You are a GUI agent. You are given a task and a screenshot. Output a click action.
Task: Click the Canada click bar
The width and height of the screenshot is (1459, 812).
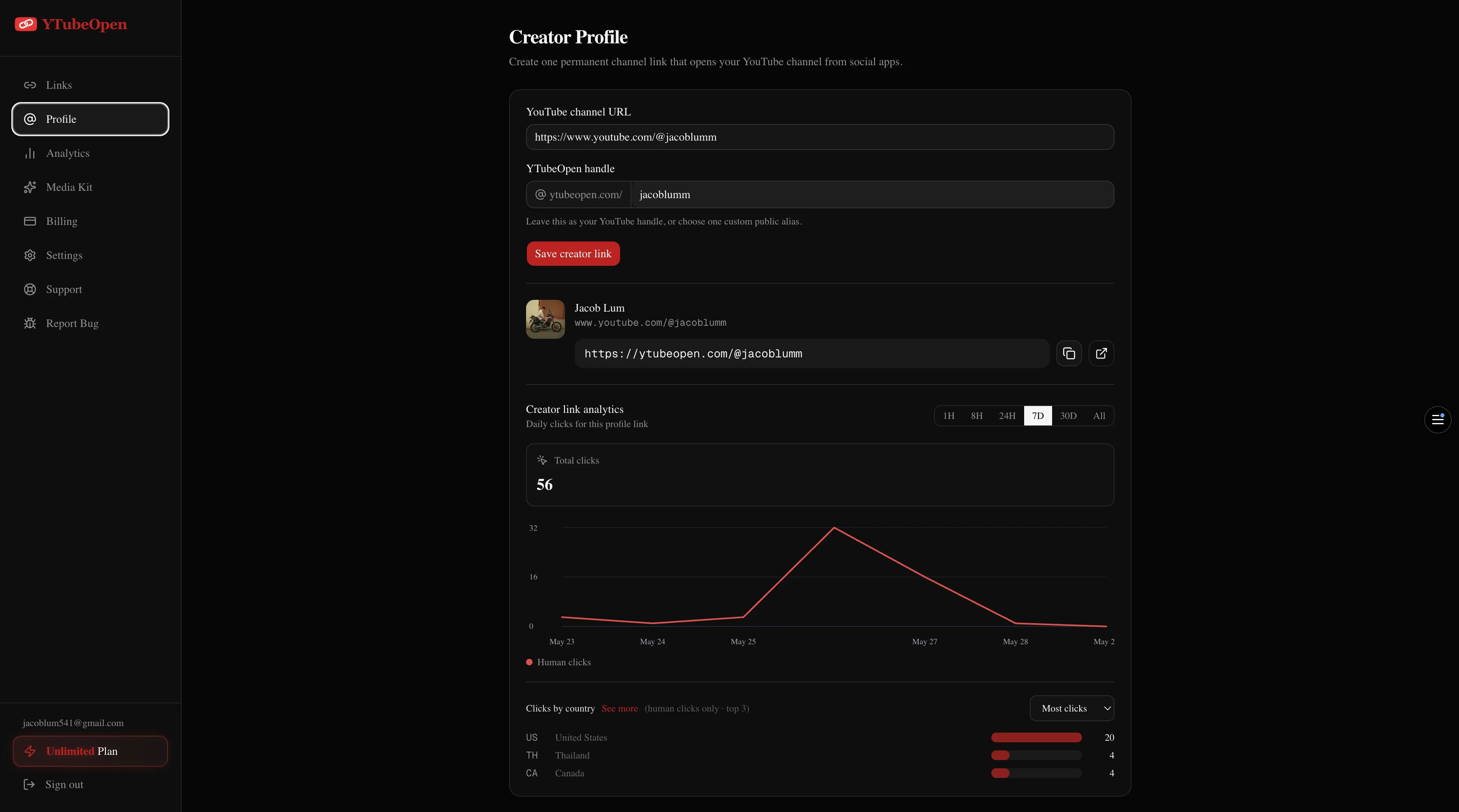coord(1036,773)
